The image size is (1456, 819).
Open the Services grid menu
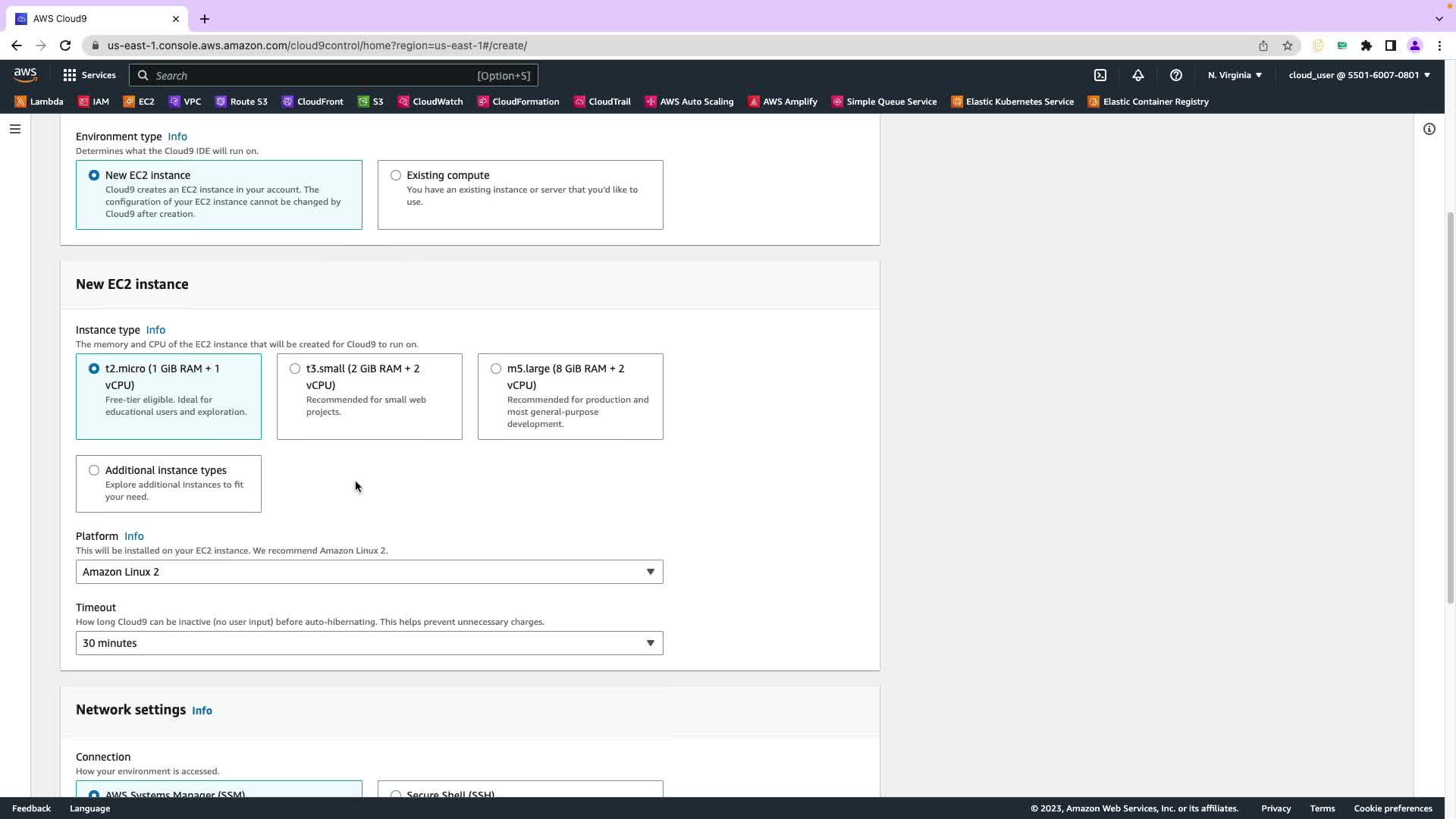tap(89, 75)
